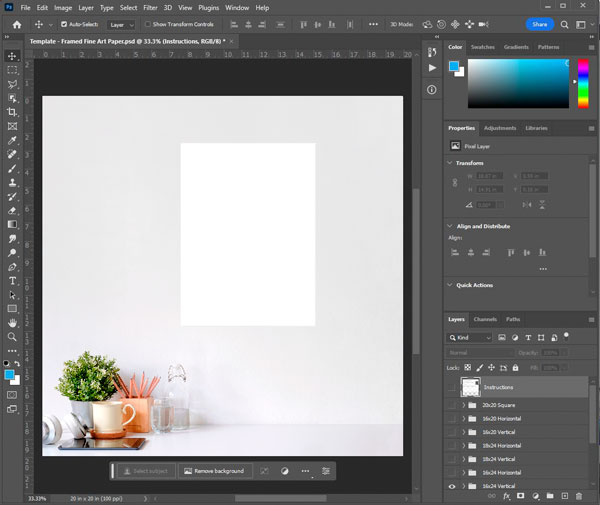
Task: Create a new group folder icon
Action: coord(551,495)
